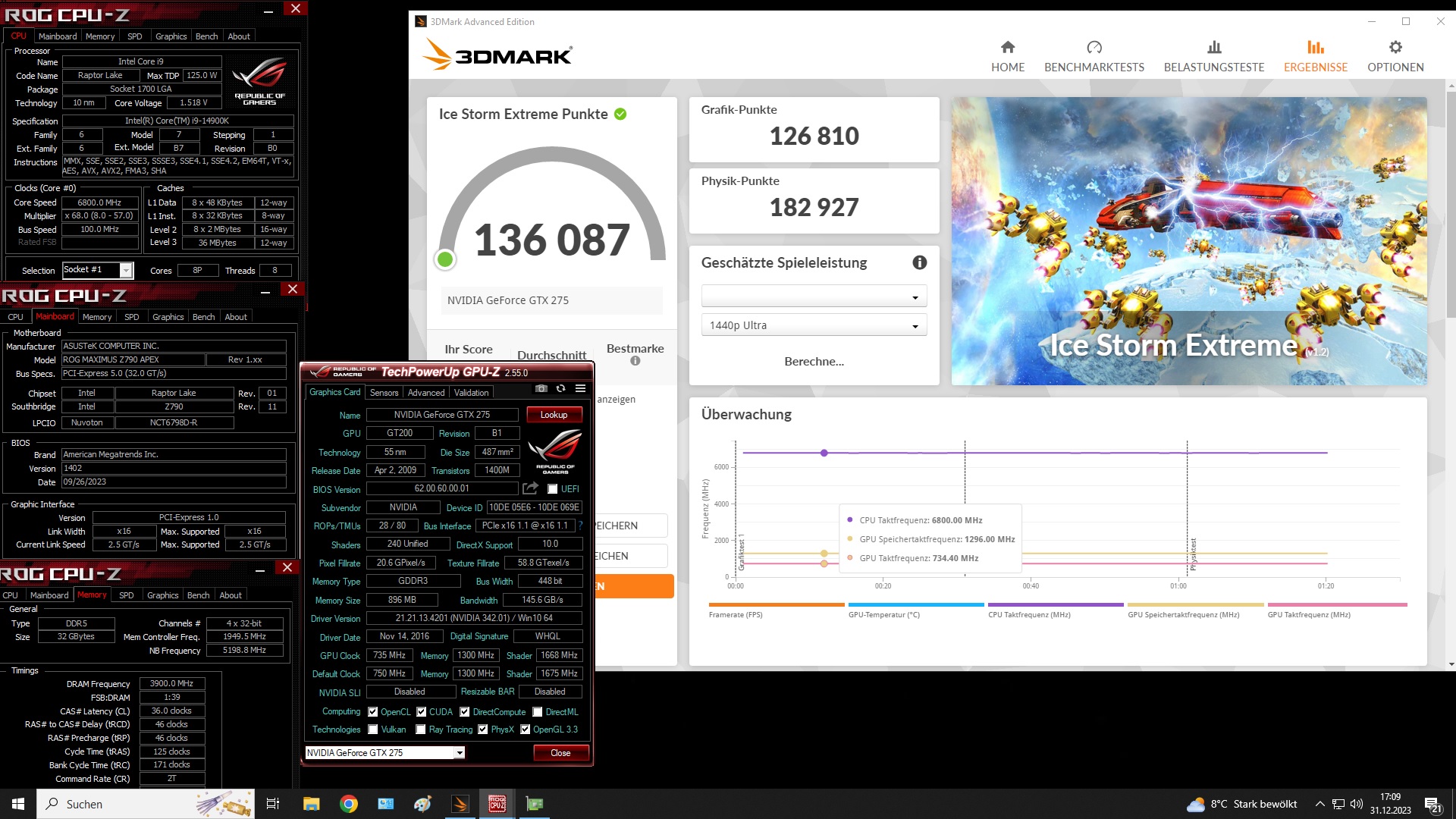Open Task View on the taskbar
This screenshot has width=1456, height=819.
click(x=273, y=804)
